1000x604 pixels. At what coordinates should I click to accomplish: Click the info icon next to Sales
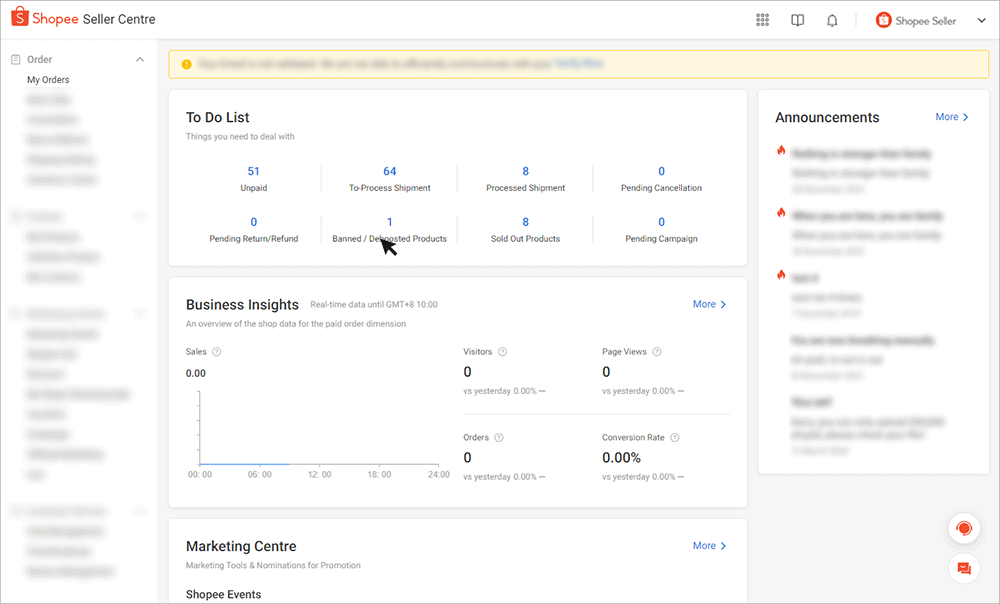(x=215, y=352)
